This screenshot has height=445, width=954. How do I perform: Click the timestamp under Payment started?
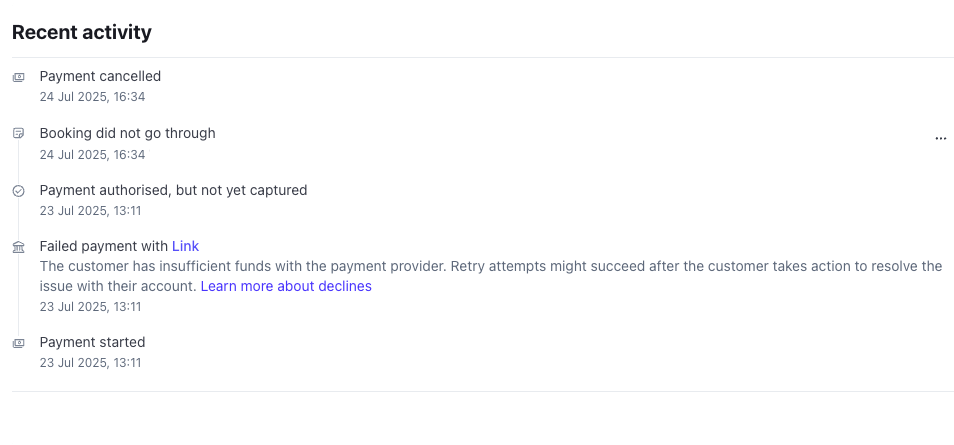pos(90,363)
